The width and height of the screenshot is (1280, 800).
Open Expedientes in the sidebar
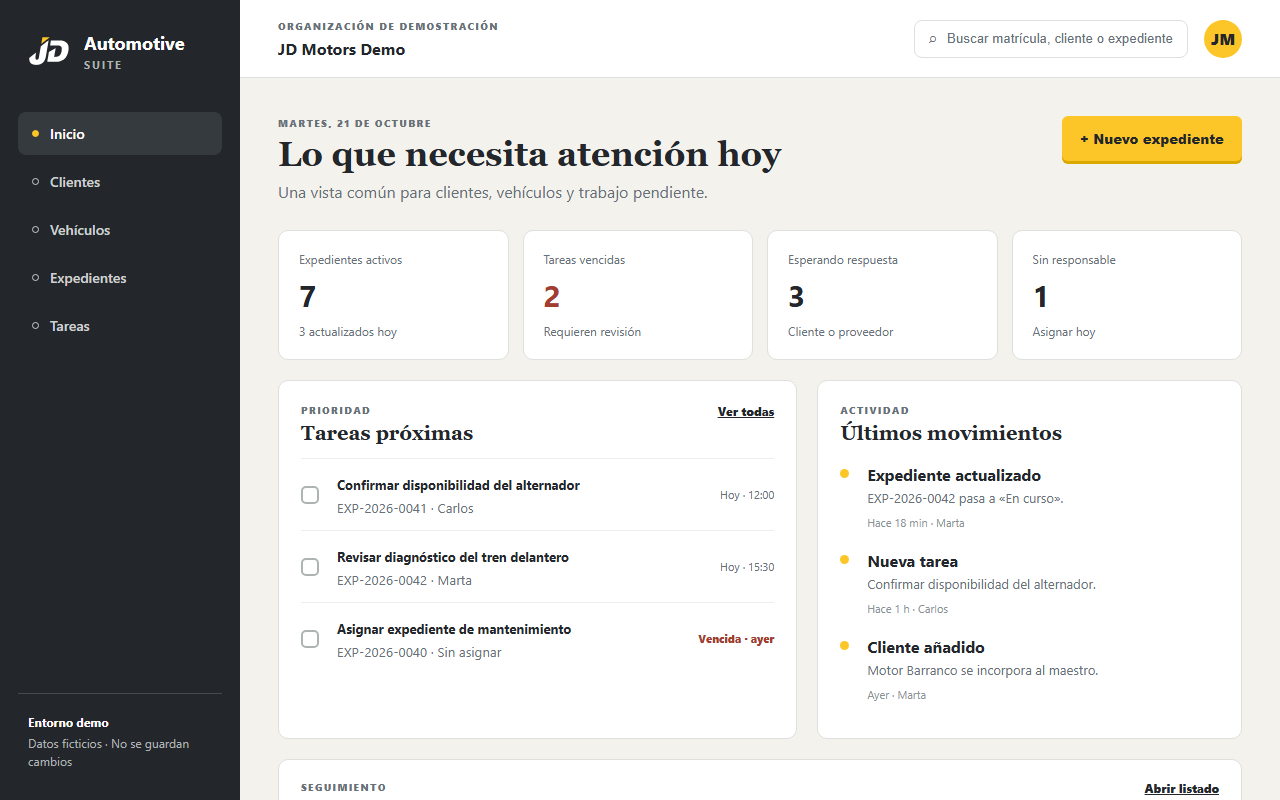[x=120, y=278]
